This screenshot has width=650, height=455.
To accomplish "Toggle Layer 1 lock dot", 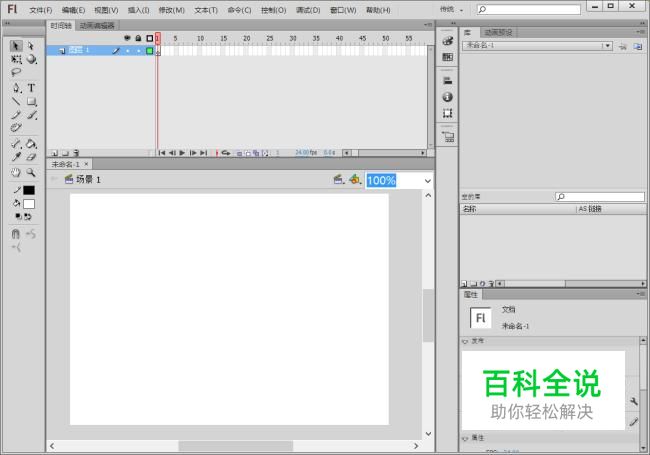I will tap(138, 51).
